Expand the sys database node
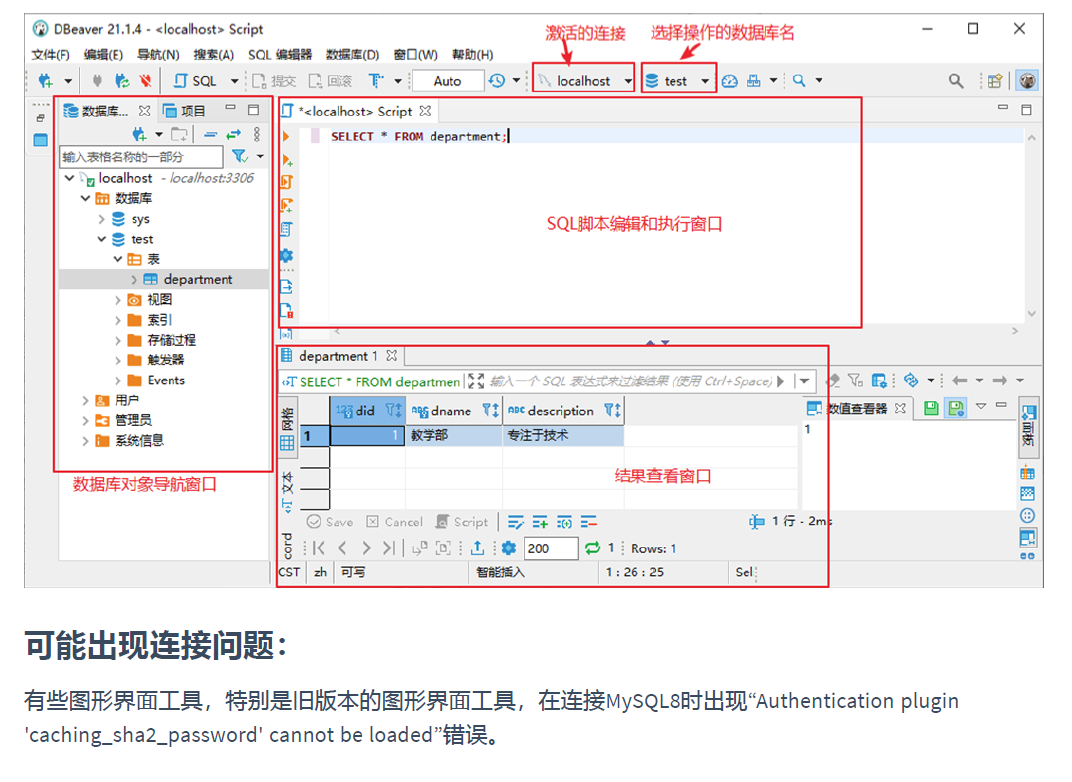The height and width of the screenshot is (782, 1072). click(x=101, y=219)
